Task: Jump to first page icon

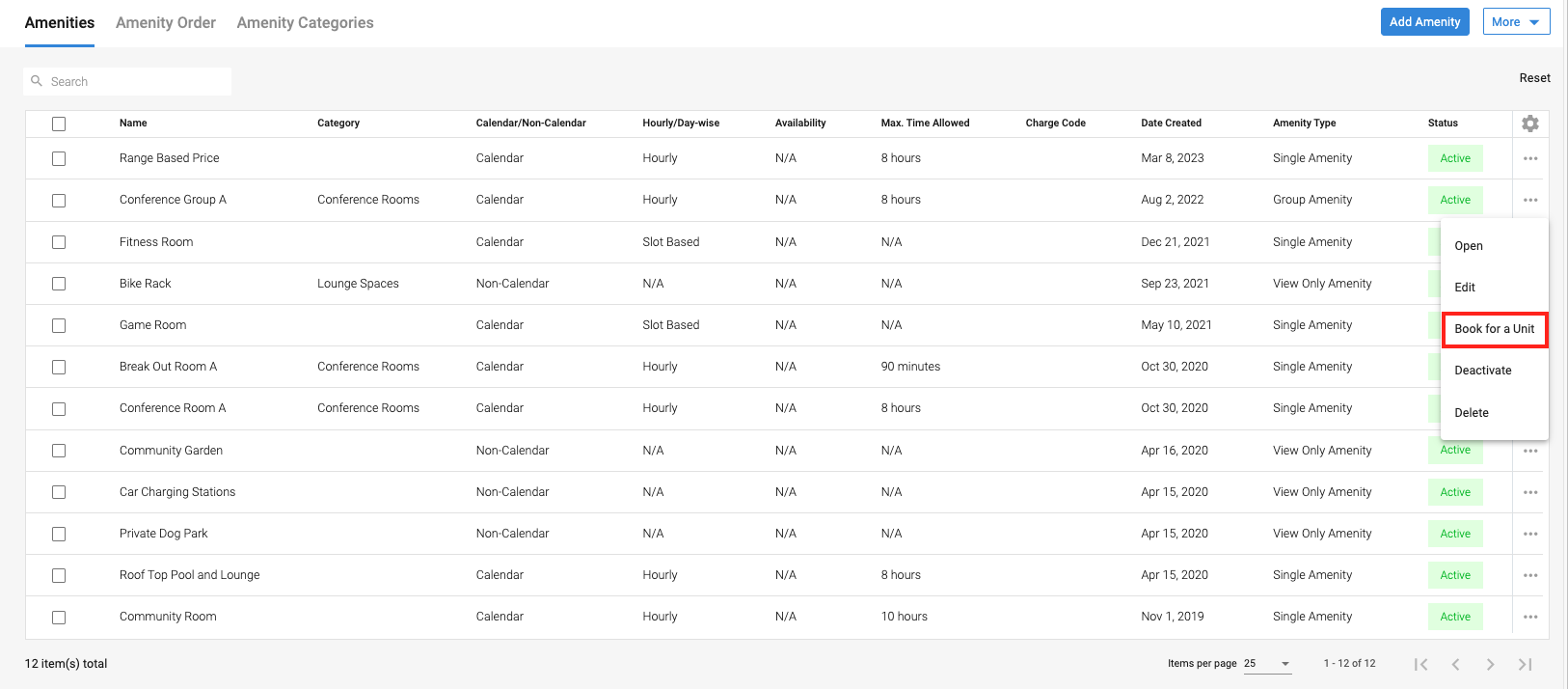Action: tap(1420, 664)
